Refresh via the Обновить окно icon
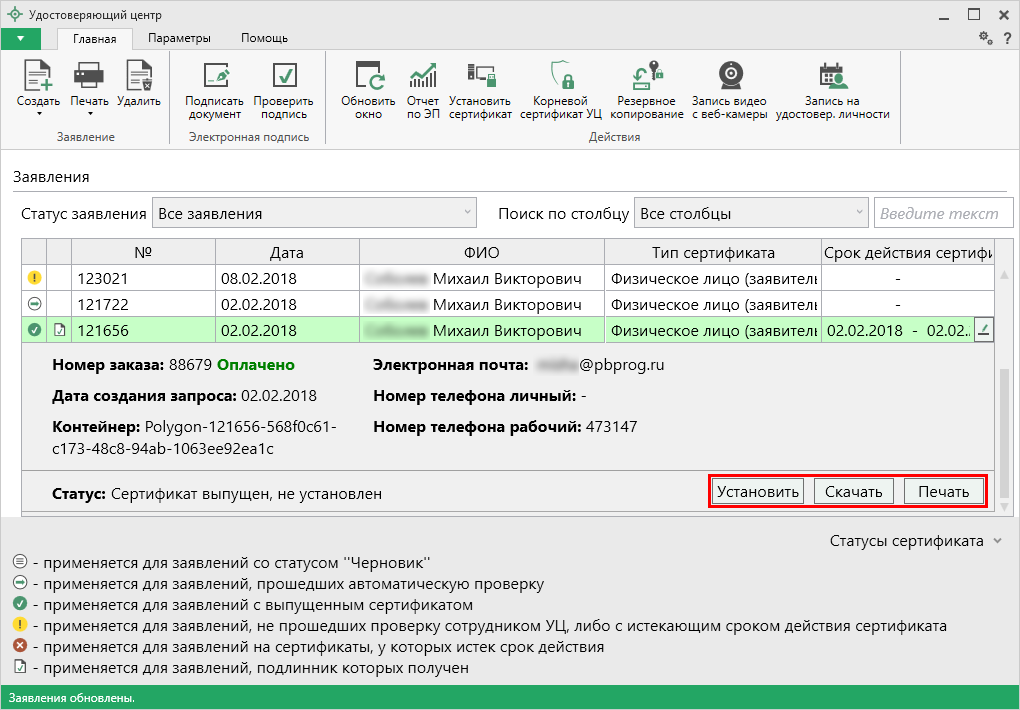The width and height of the screenshot is (1020, 710). (368, 90)
